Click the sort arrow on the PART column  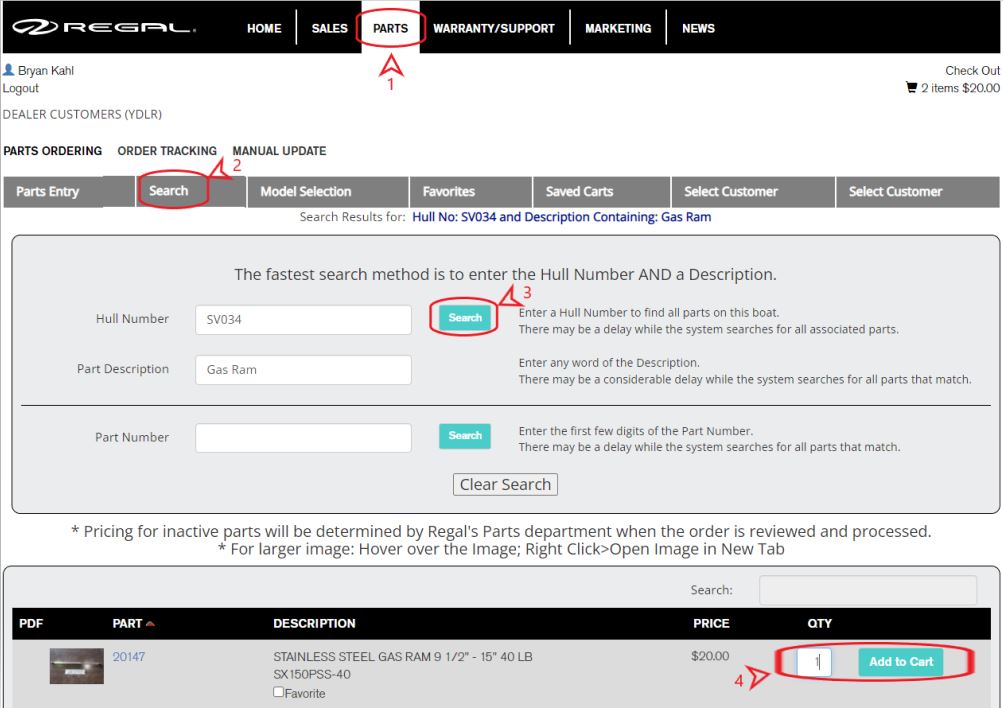(x=151, y=622)
